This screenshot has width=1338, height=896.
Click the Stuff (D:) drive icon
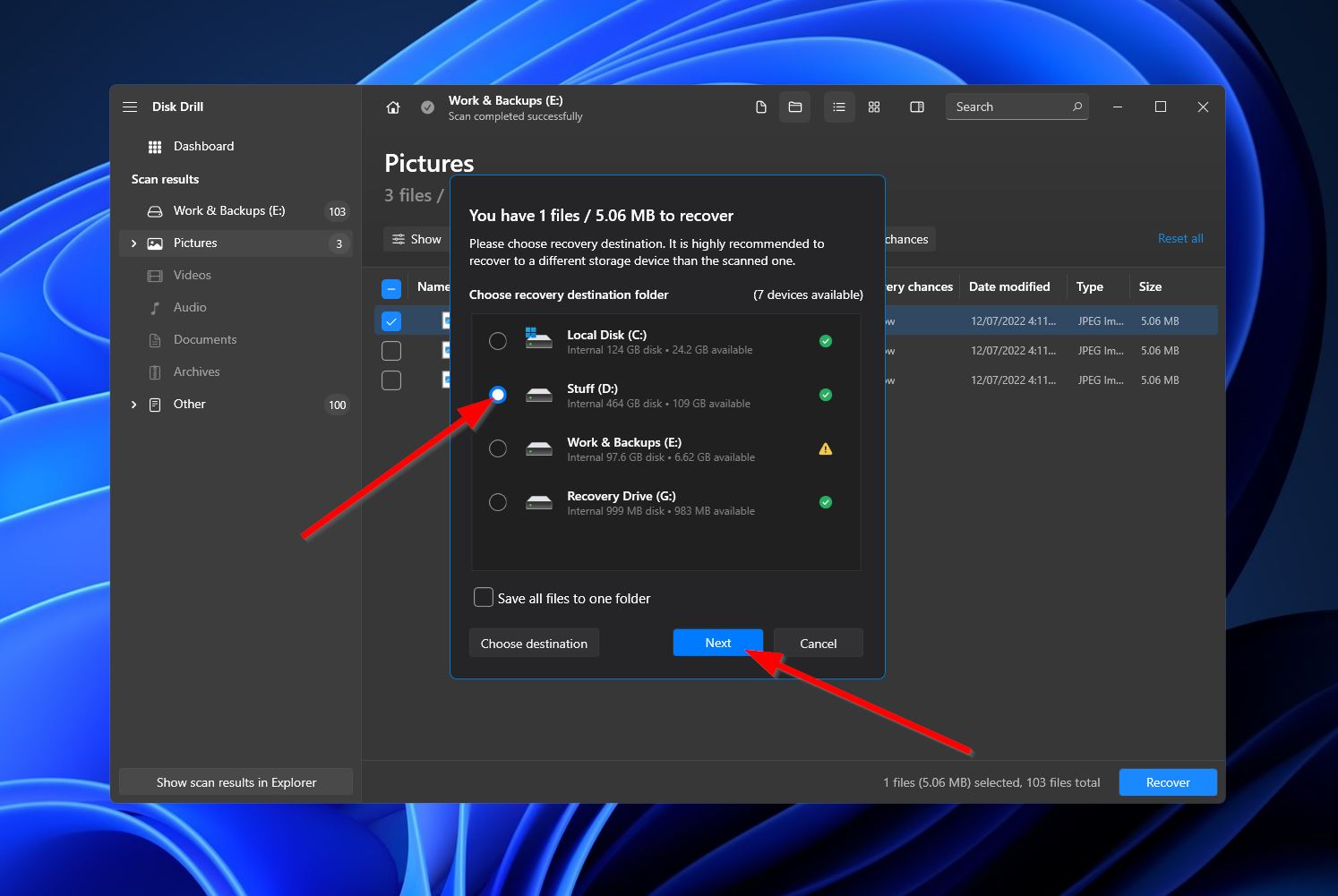coord(538,395)
